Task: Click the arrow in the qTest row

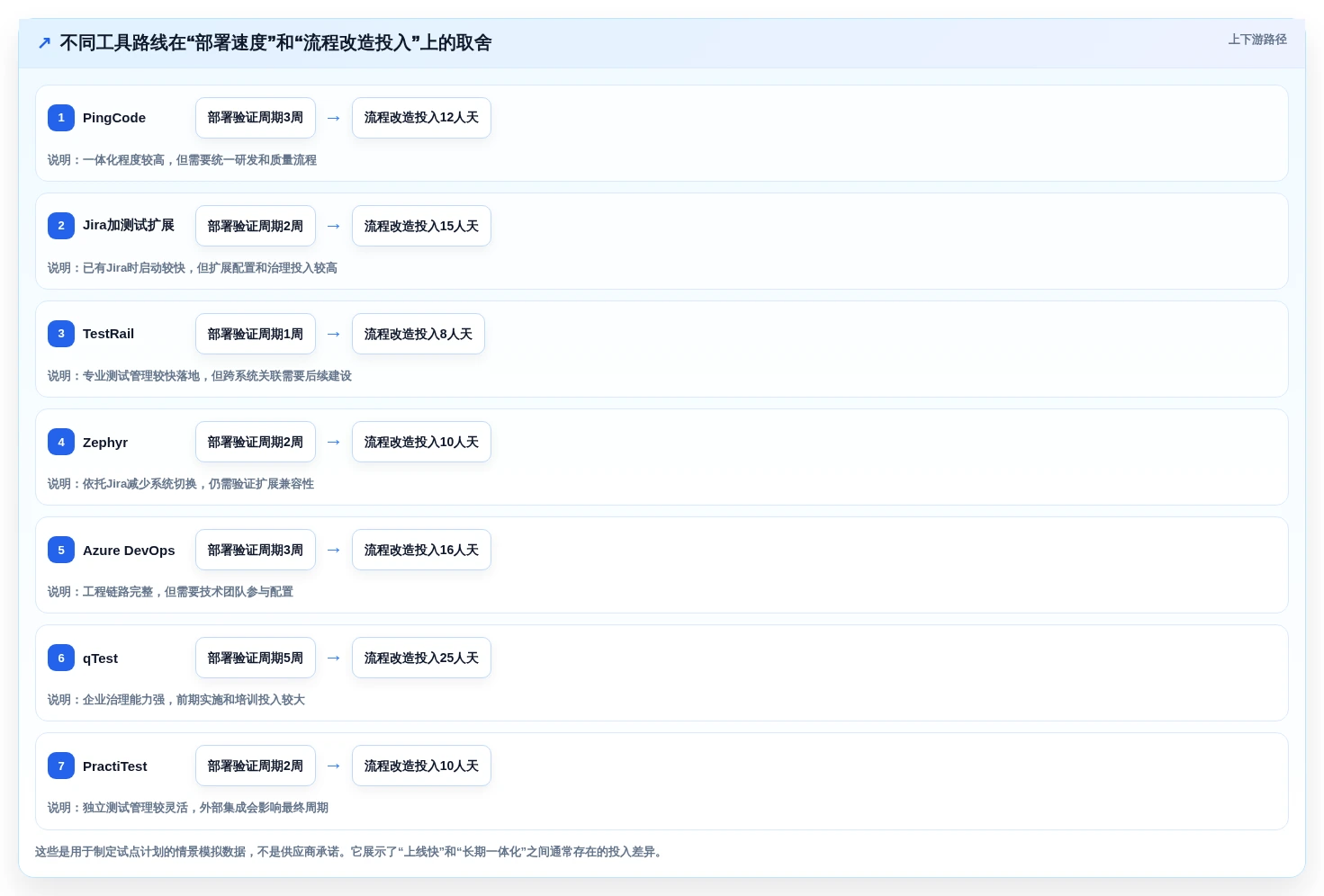Action: click(x=334, y=658)
